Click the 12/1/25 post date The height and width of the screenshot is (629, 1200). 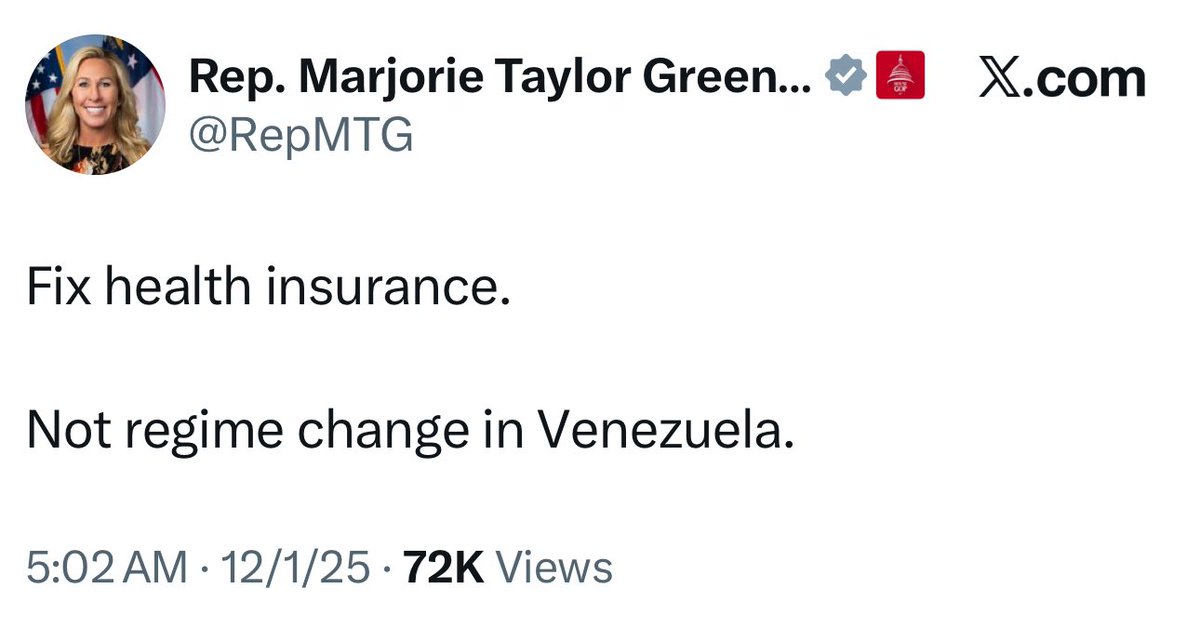(x=295, y=568)
